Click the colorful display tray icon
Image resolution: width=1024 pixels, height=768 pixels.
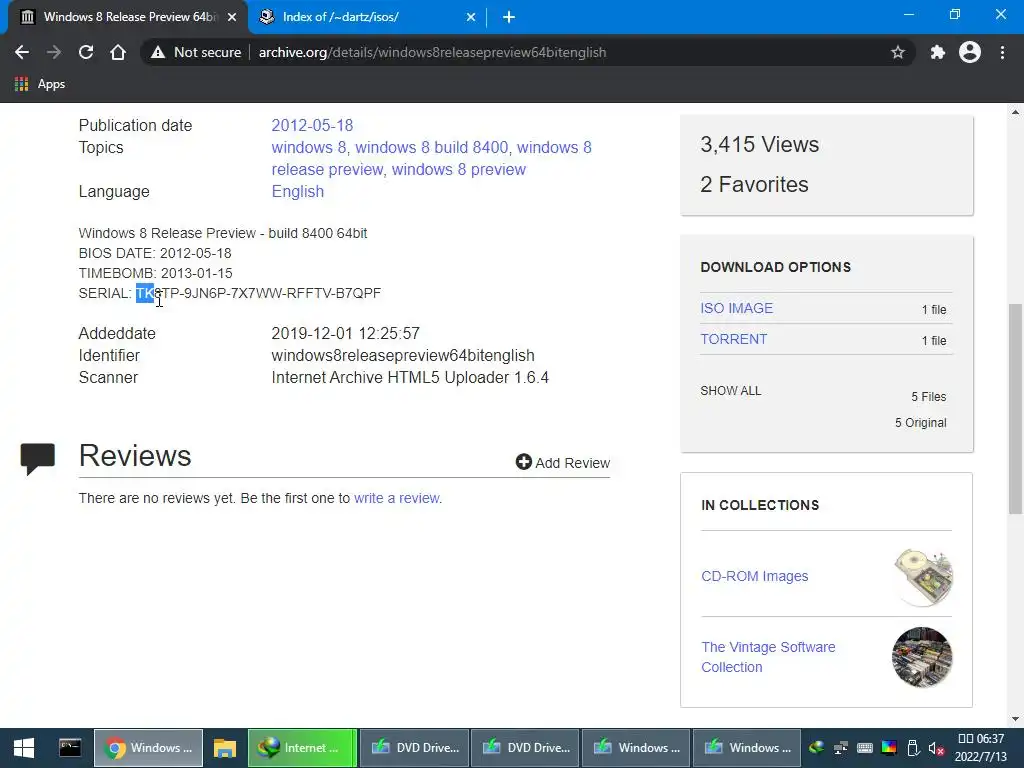(889, 748)
